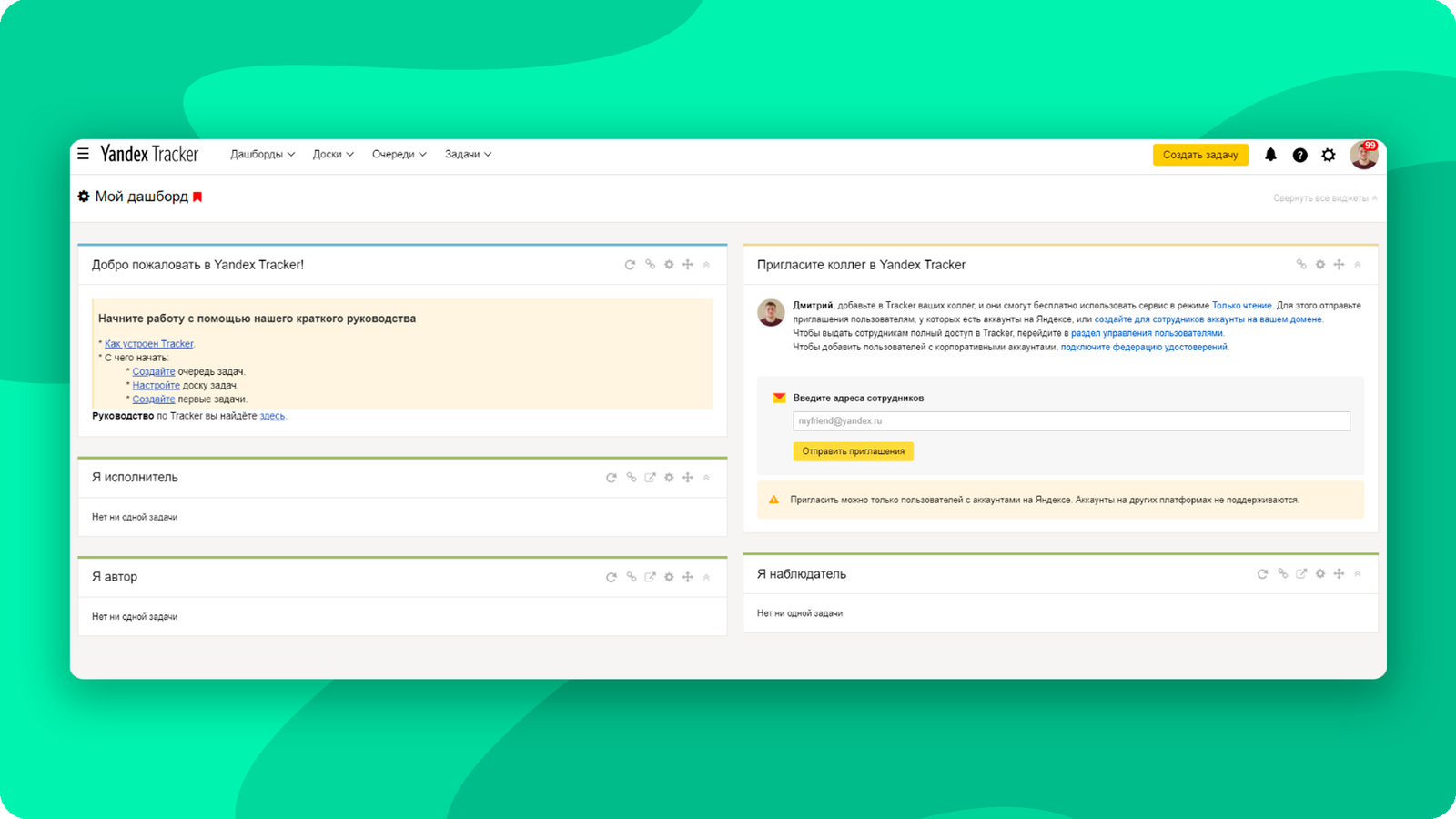Open Я исполнитель widget in new page

click(x=650, y=478)
